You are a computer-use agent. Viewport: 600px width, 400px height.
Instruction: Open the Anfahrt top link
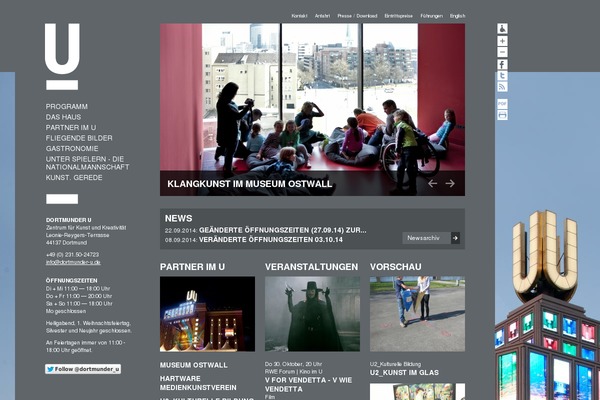click(x=322, y=16)
